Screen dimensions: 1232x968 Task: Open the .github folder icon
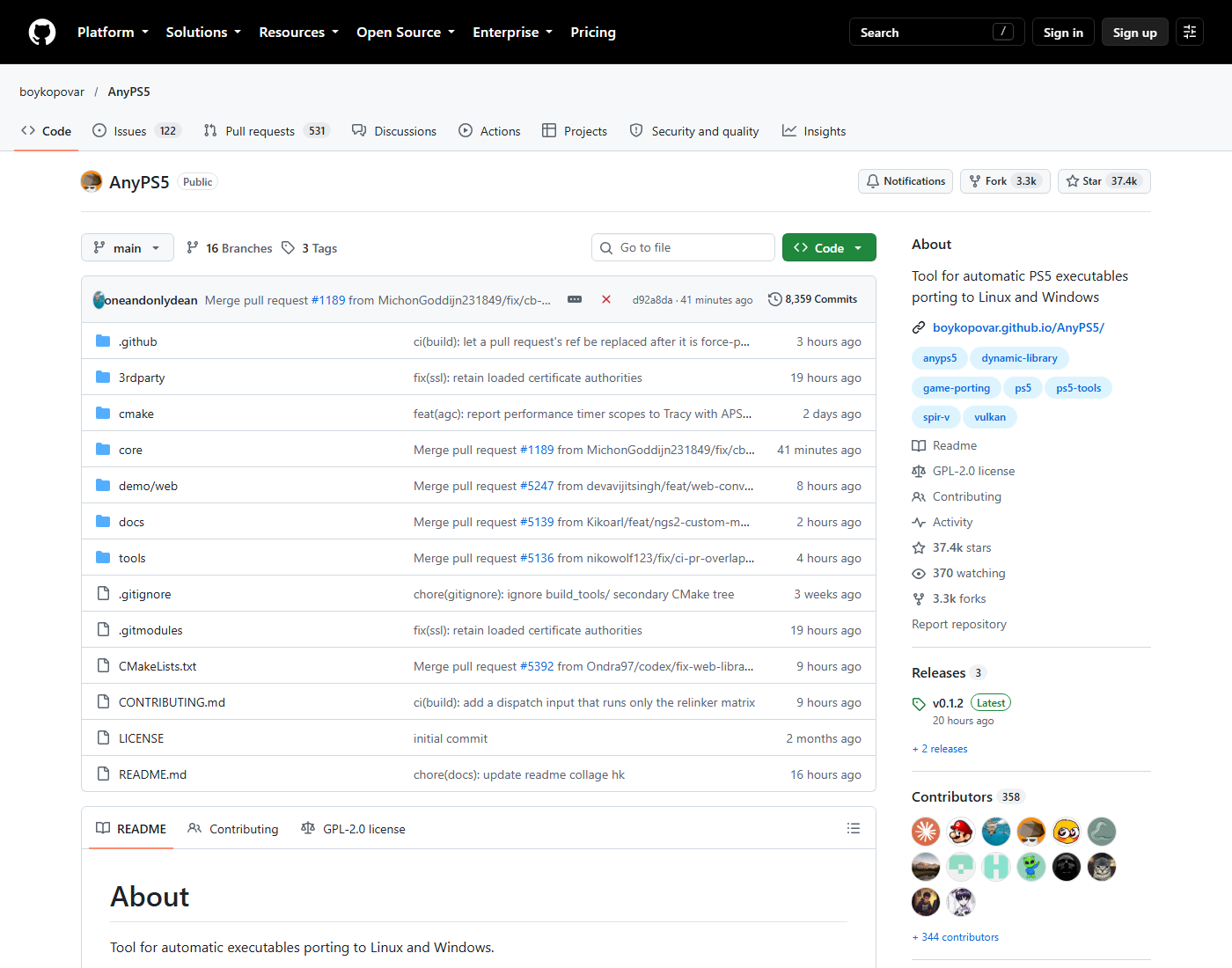coord(103,341)
